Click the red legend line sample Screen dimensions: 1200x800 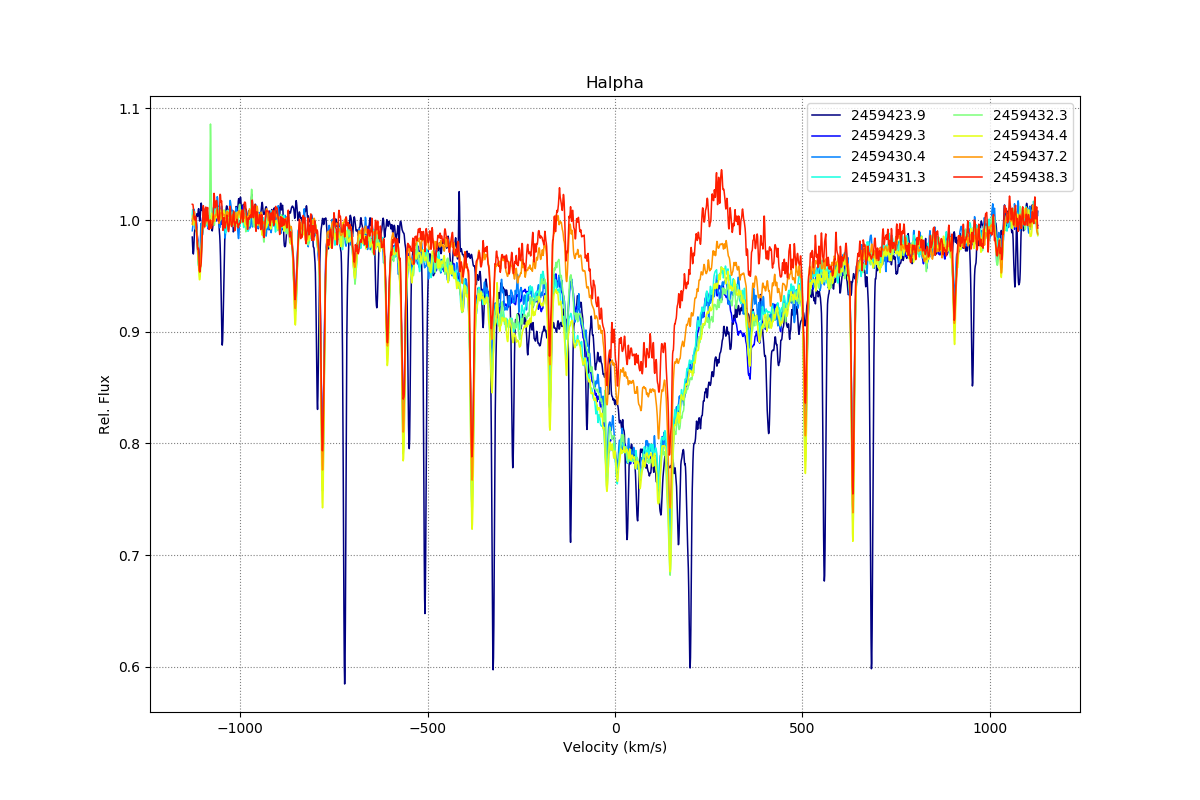point(970,178)
